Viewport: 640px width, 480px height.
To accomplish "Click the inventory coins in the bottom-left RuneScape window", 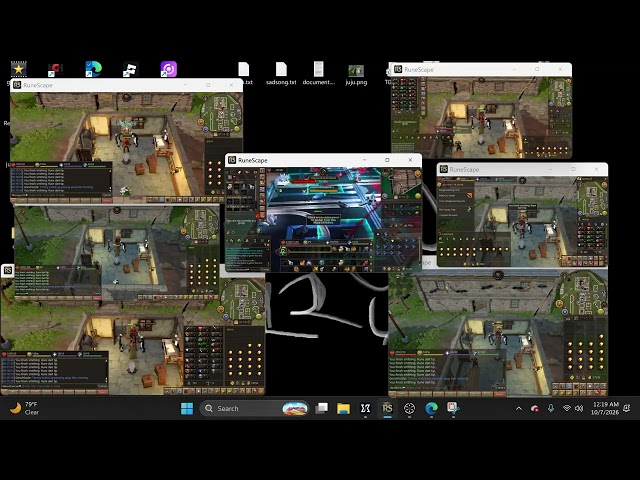I will point(244,360).
